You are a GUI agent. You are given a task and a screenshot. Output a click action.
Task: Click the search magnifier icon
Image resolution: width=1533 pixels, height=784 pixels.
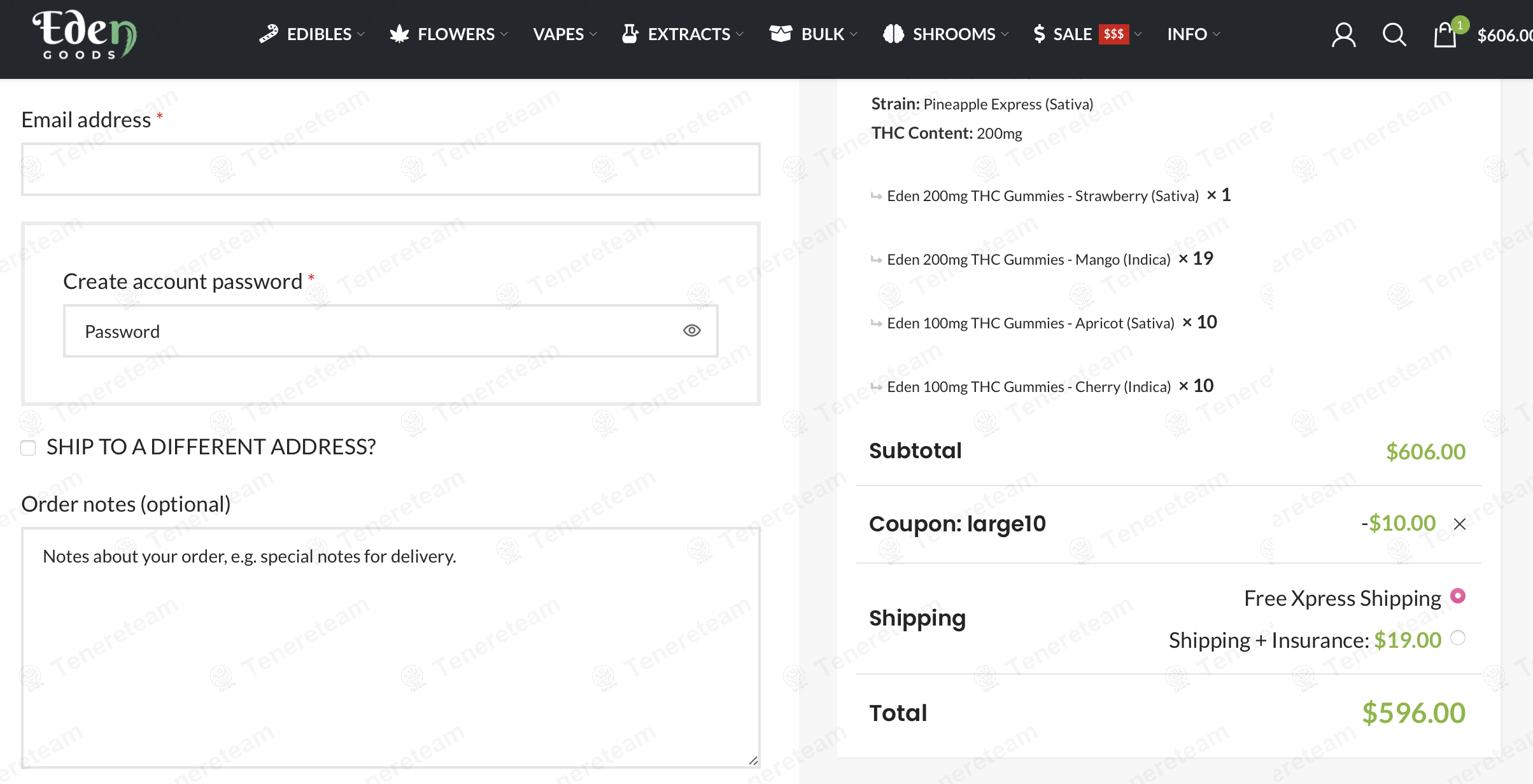1394,35
